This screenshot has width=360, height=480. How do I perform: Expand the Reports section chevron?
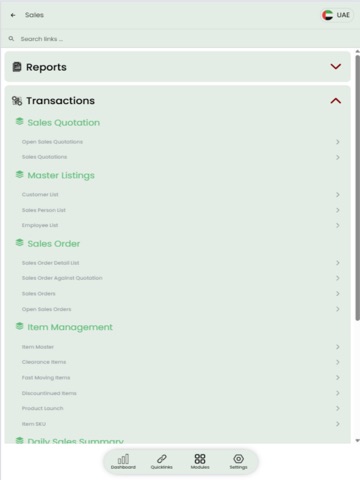click(336, 67)
